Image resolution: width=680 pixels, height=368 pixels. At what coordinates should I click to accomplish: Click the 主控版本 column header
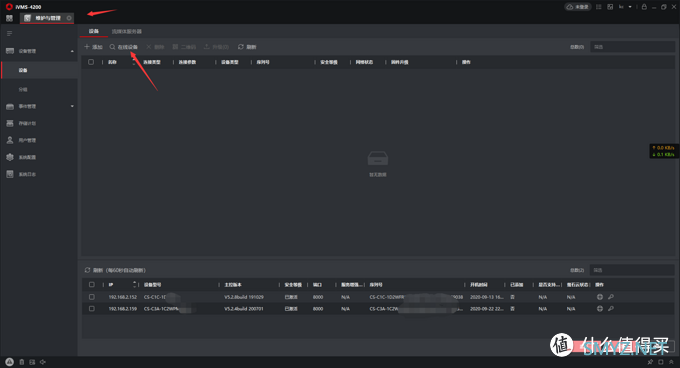pos(233,285)
